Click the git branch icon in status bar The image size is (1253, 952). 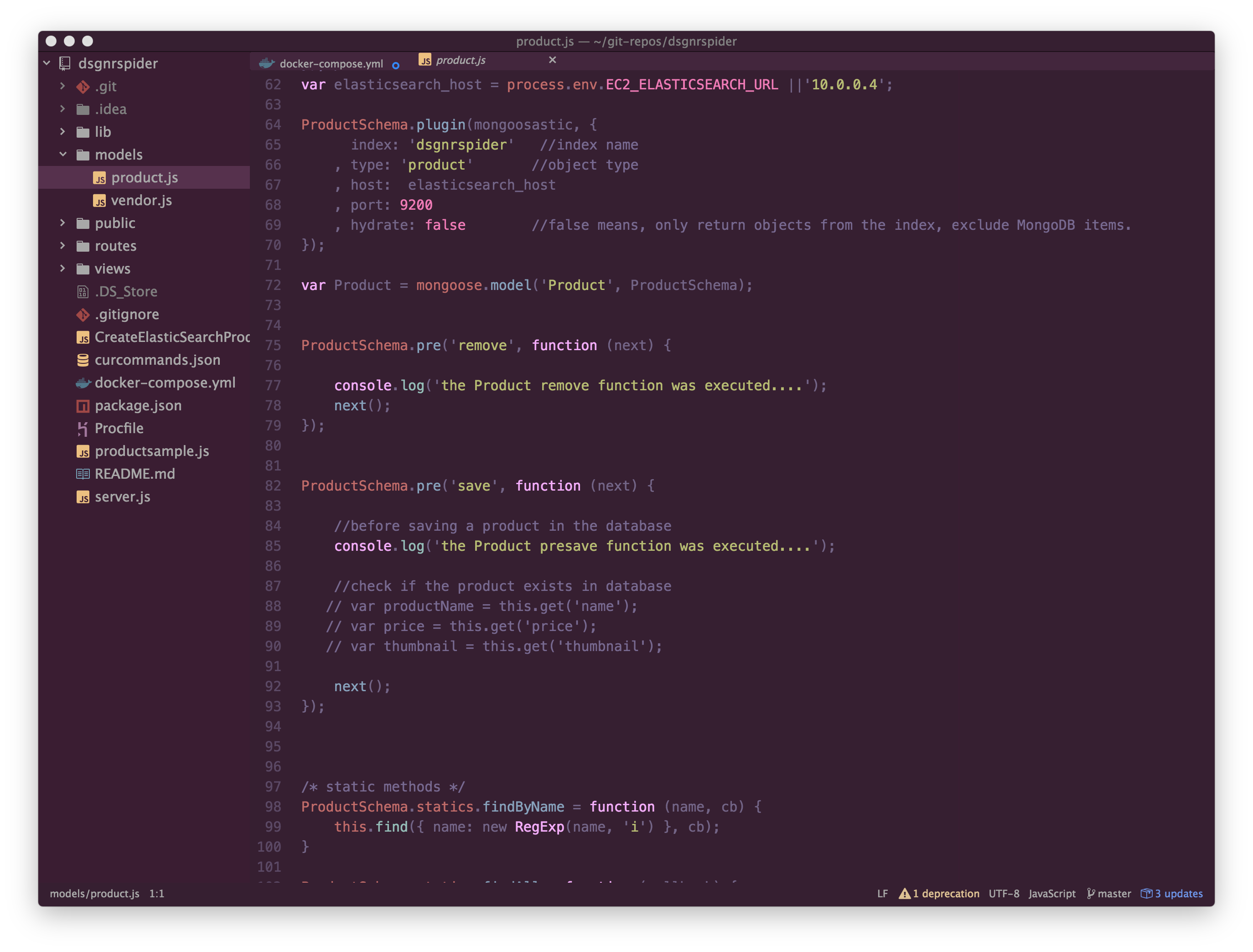coord(1090,893)
